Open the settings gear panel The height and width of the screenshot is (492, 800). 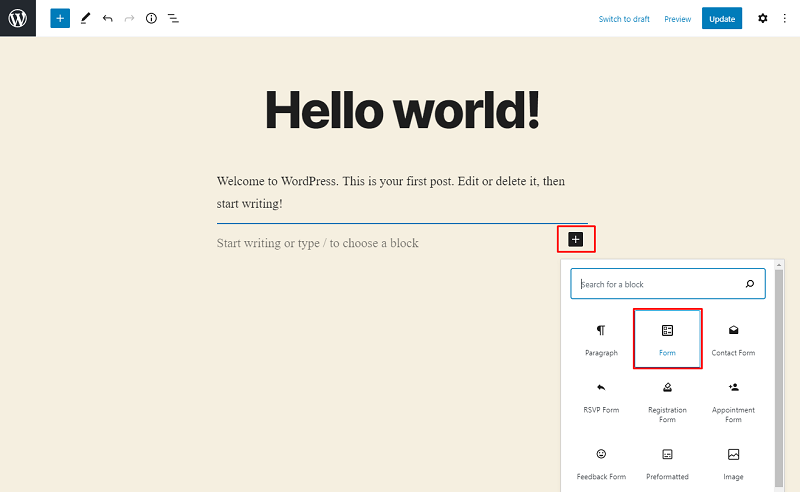point(762,18)
